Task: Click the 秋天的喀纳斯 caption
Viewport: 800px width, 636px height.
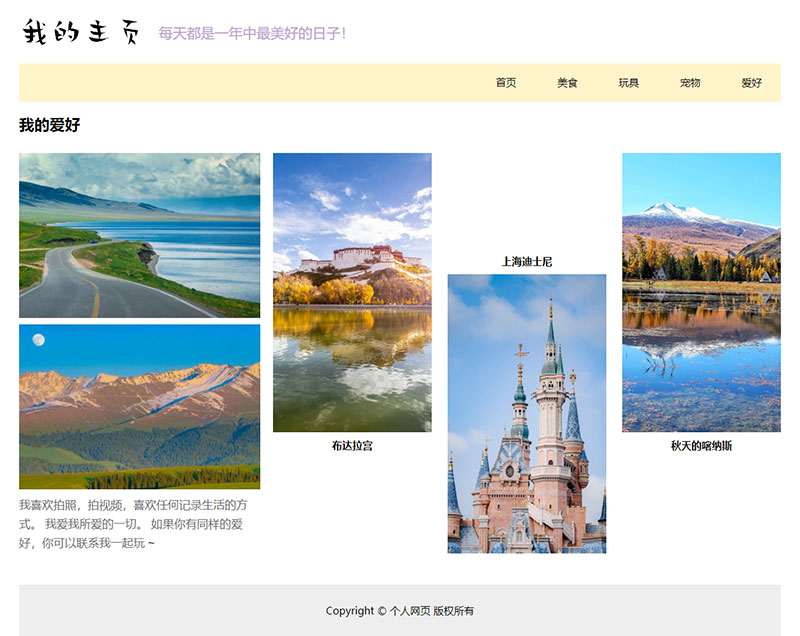Action: [x=701, y=446]
